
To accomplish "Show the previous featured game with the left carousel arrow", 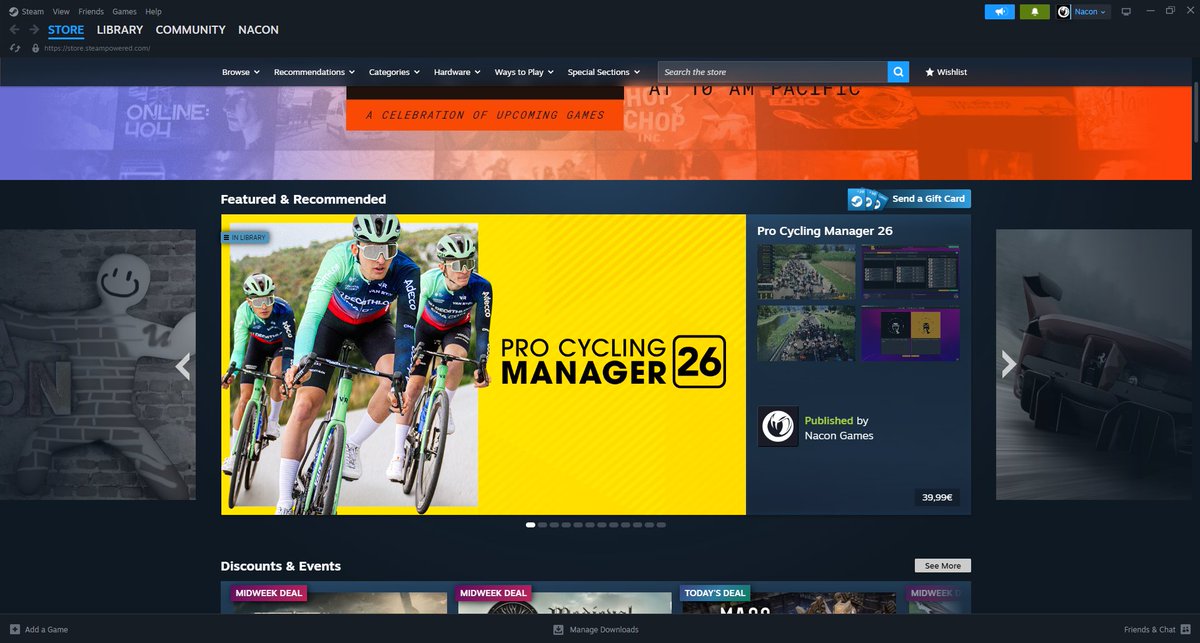I will click(x=182, y=366).
